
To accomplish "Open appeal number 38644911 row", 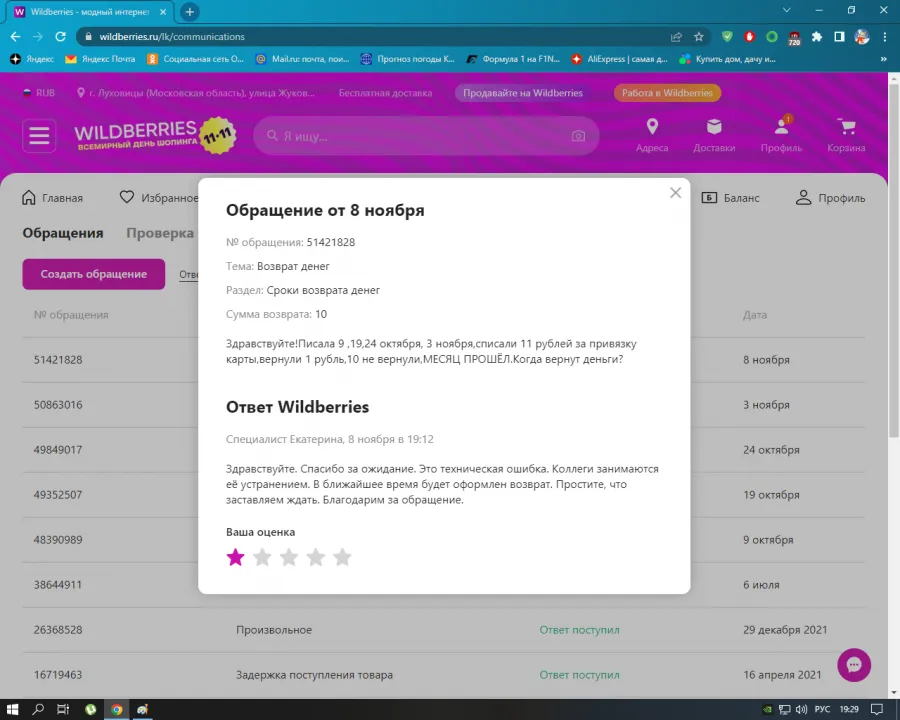I will click(x=444, y=584).
